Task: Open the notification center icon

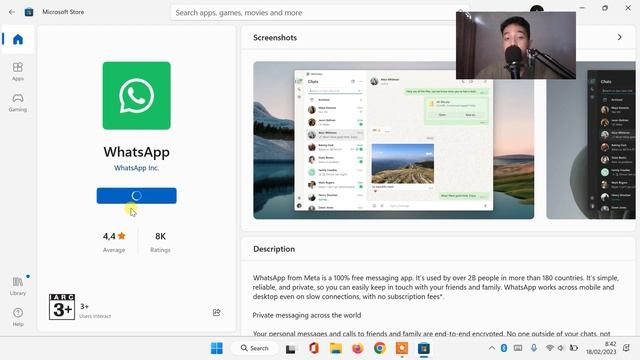Action: click(x=626, y=348)
